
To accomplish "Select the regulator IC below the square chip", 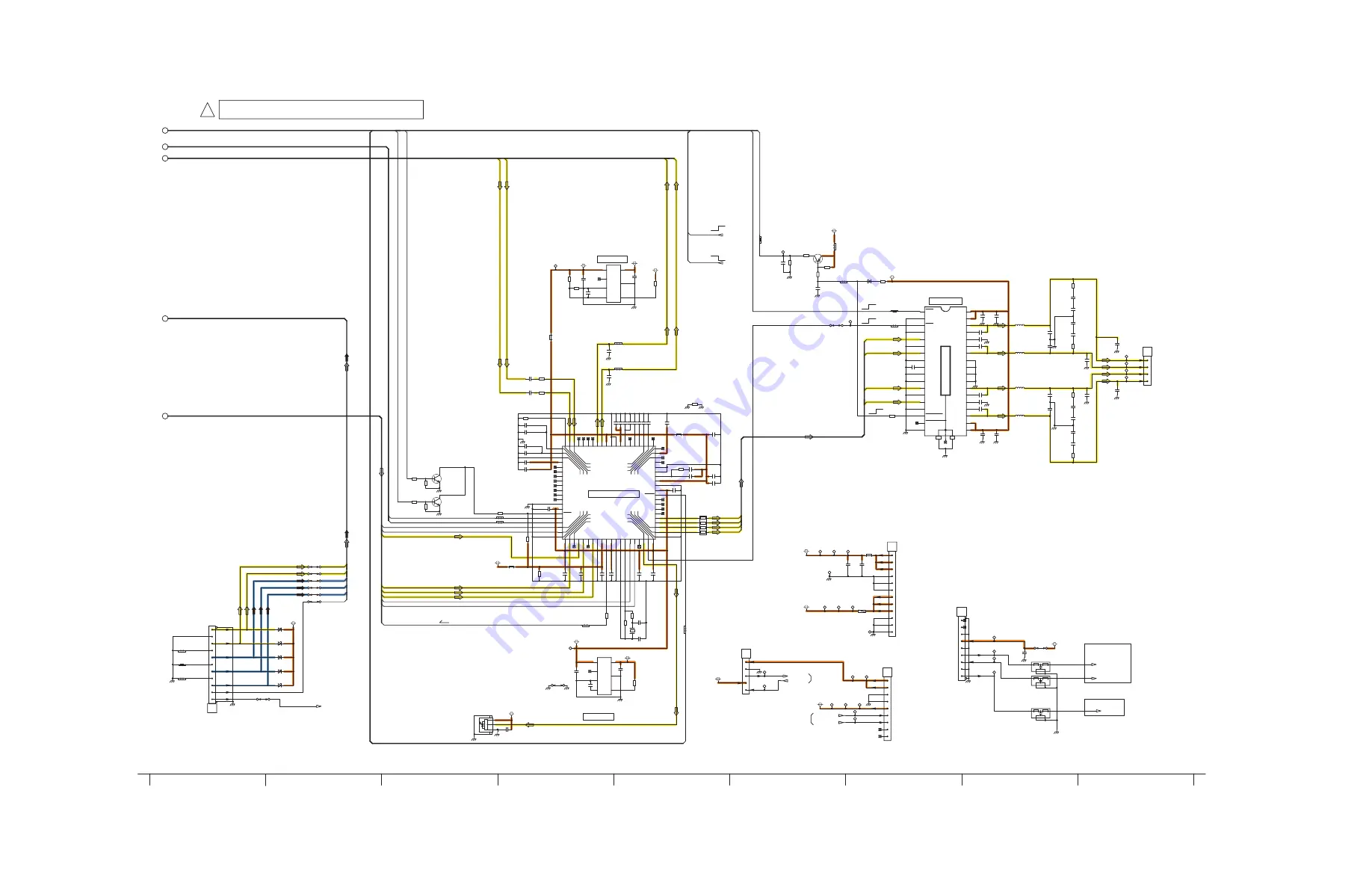I will (604, 676).
